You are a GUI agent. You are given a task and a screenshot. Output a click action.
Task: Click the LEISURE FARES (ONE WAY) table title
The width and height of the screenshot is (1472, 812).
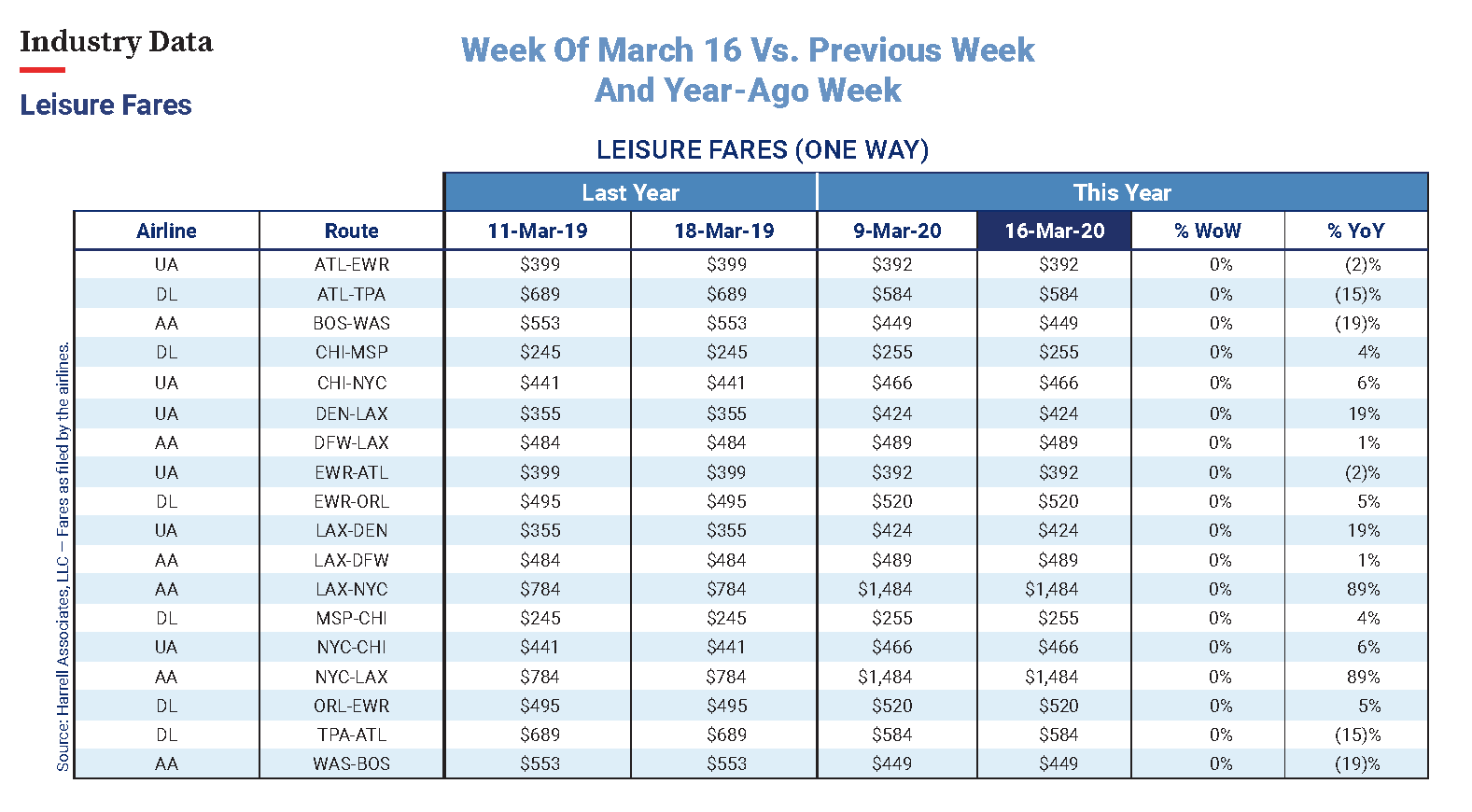763,150
